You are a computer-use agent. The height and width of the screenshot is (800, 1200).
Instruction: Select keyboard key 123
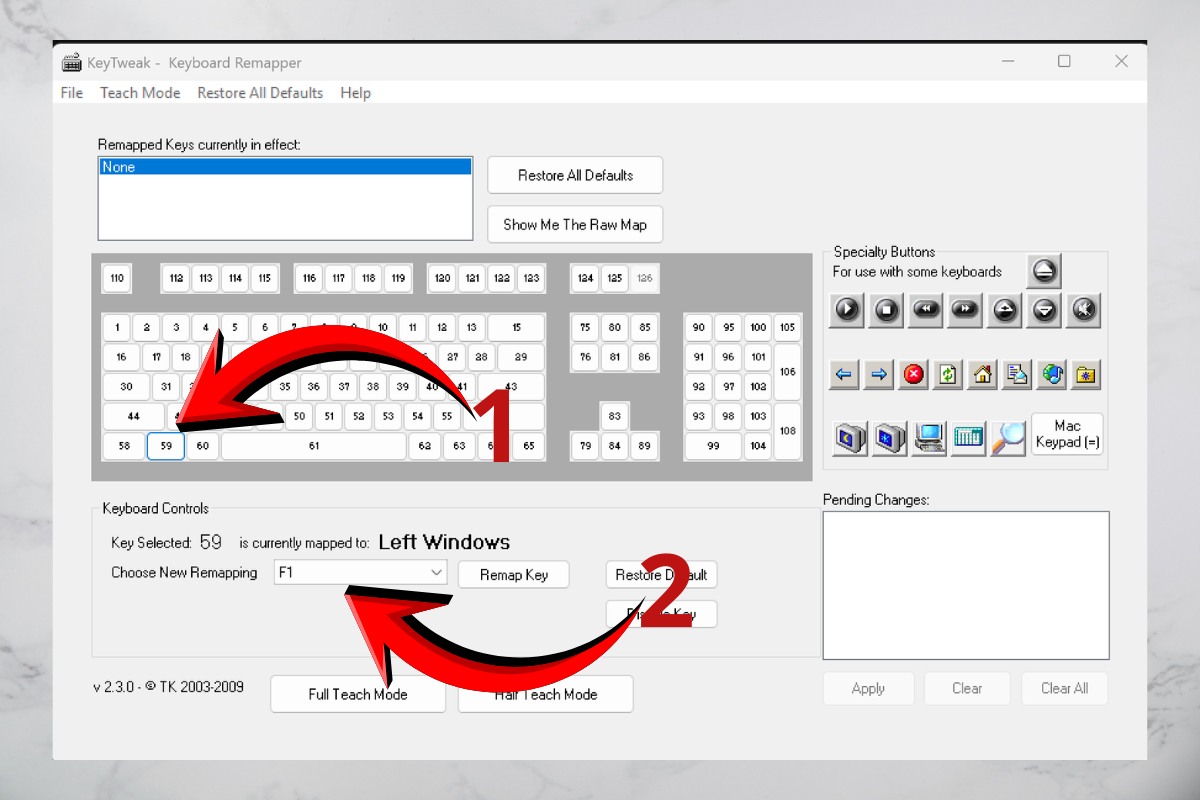(x=531, y=278)
